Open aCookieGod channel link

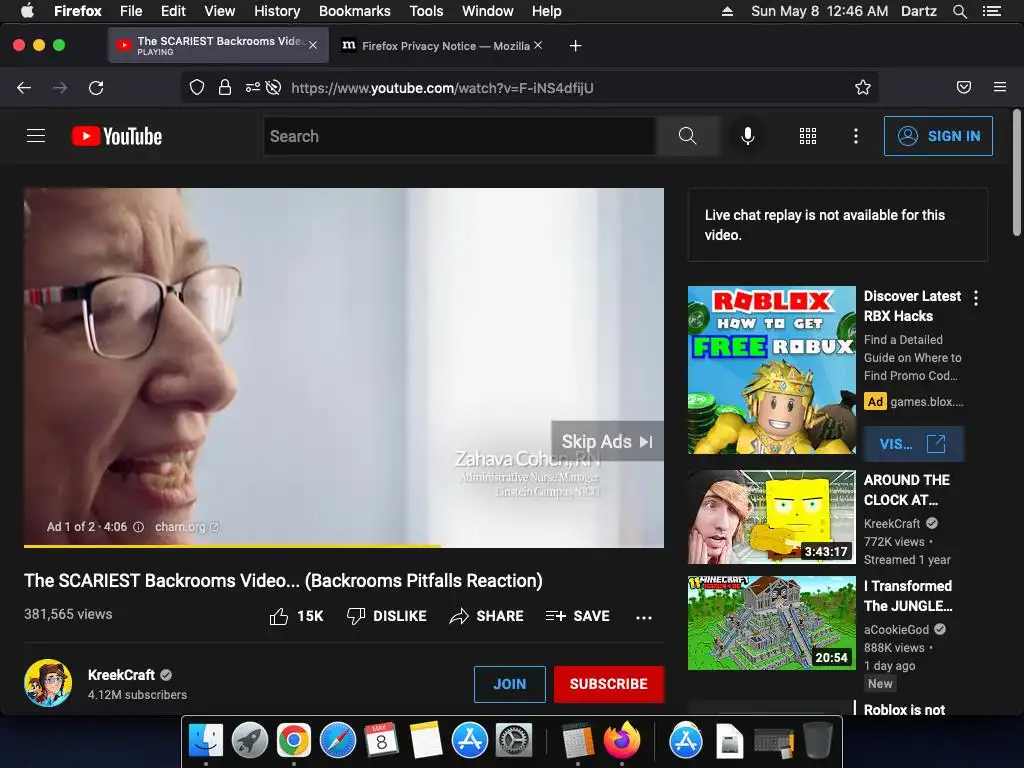click(896, 630)
